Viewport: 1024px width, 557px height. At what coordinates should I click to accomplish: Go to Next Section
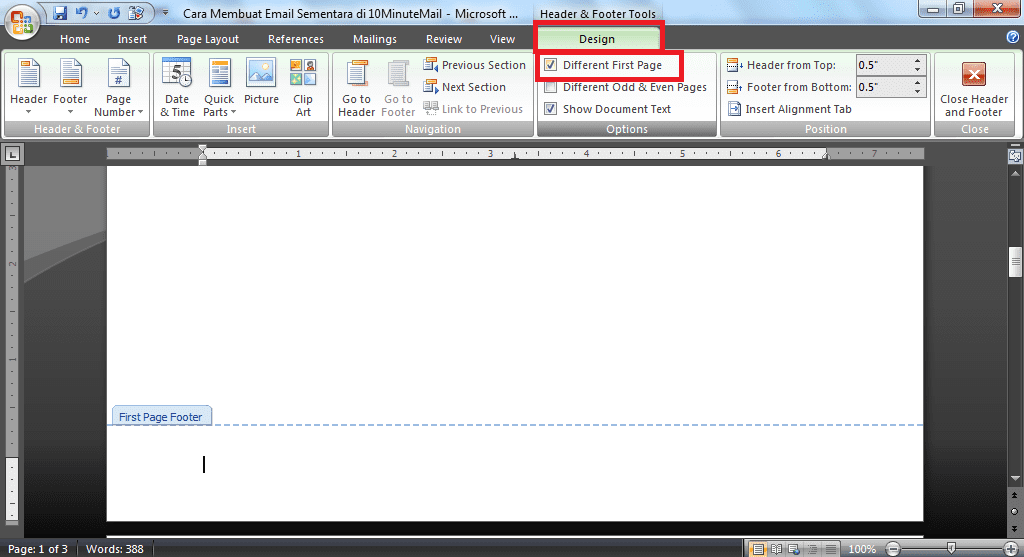464,87
